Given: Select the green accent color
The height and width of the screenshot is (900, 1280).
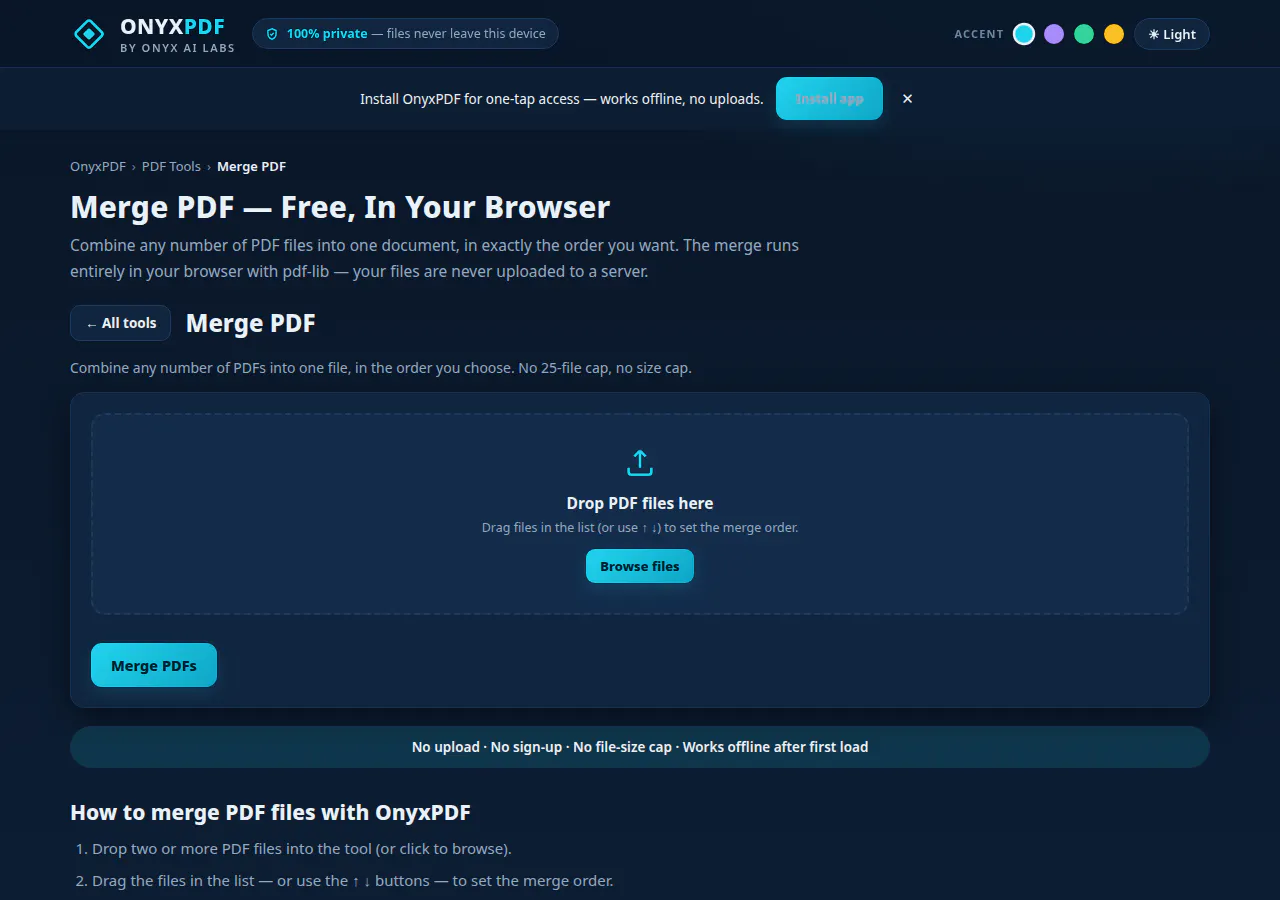Looking at the screenshot, I should (1084, 34).
